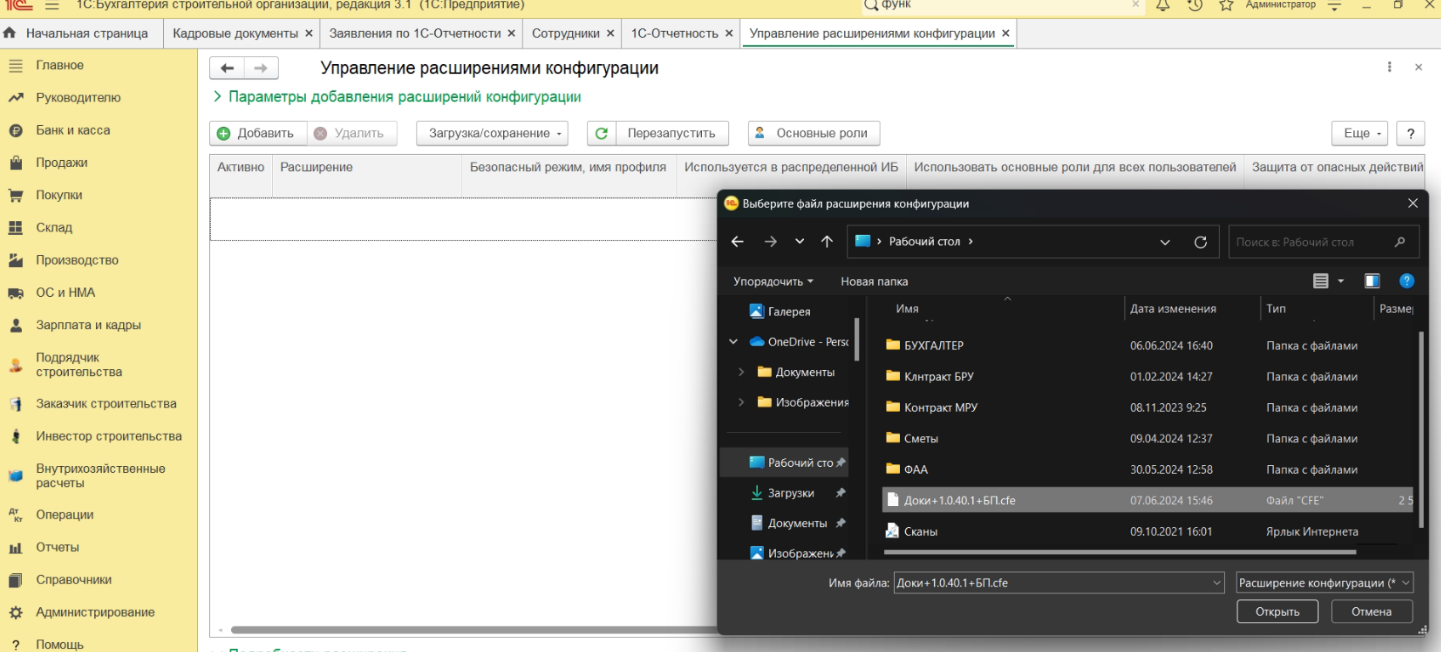The height and width of the screenshot is (652, 1441).
Task: Open the ОС и НМА section
Action: click(x=65, y=293)
